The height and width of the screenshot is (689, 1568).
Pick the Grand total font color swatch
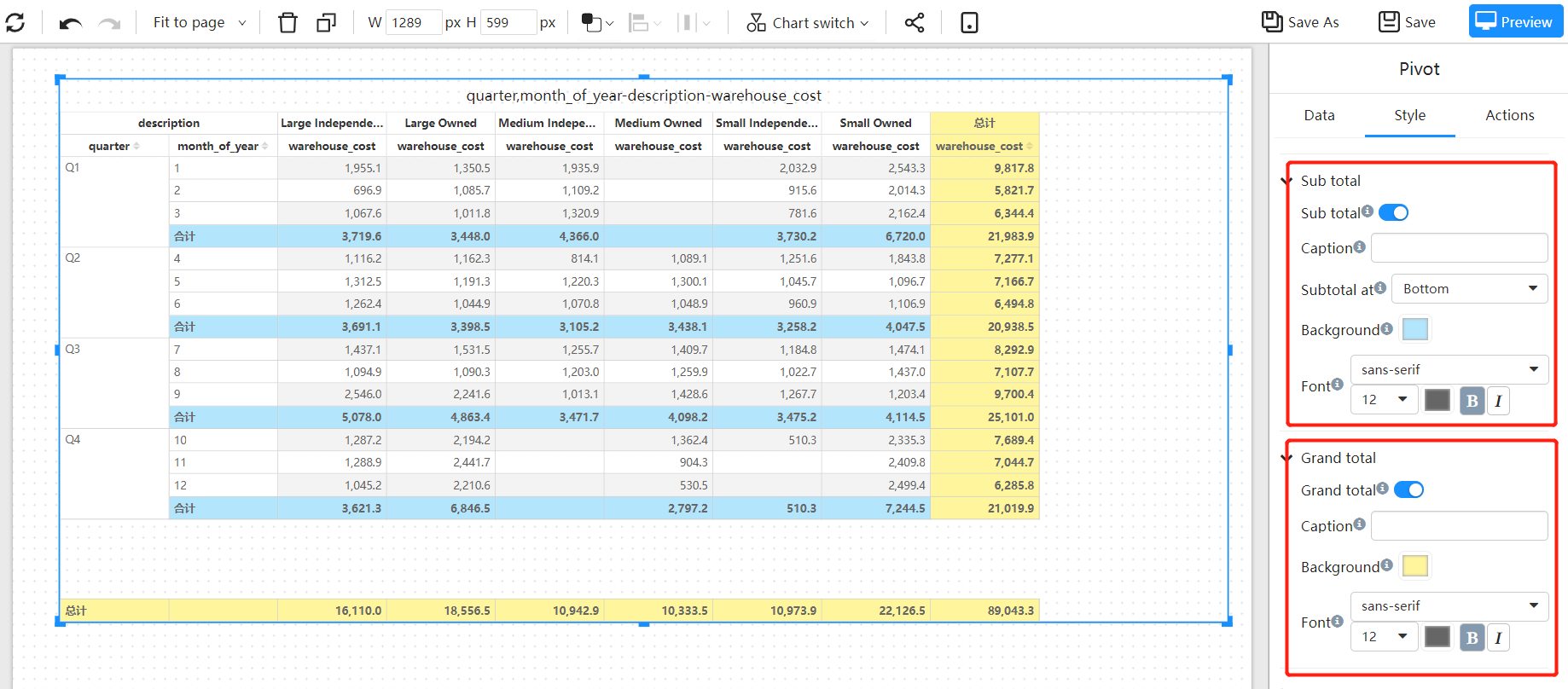click(1437, 637)
